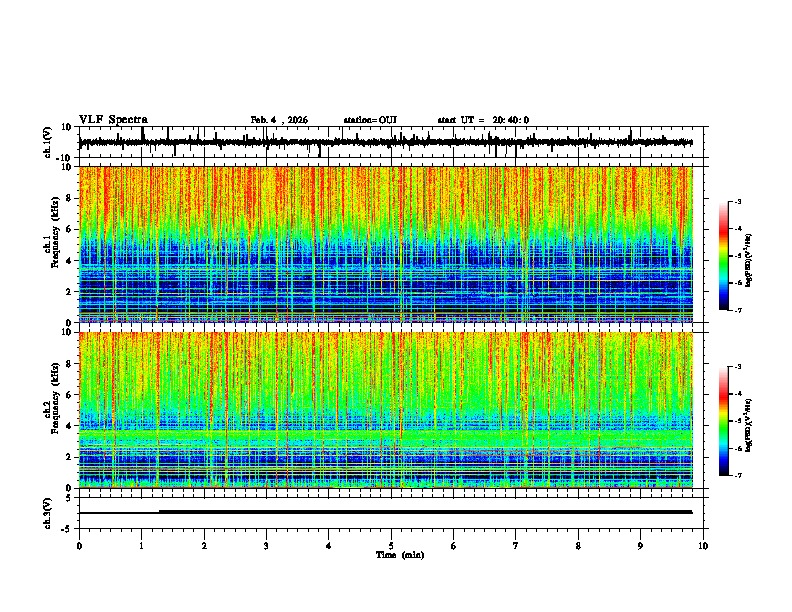
Task: Click the time axis tick label '9'
Action: [640, 546]
